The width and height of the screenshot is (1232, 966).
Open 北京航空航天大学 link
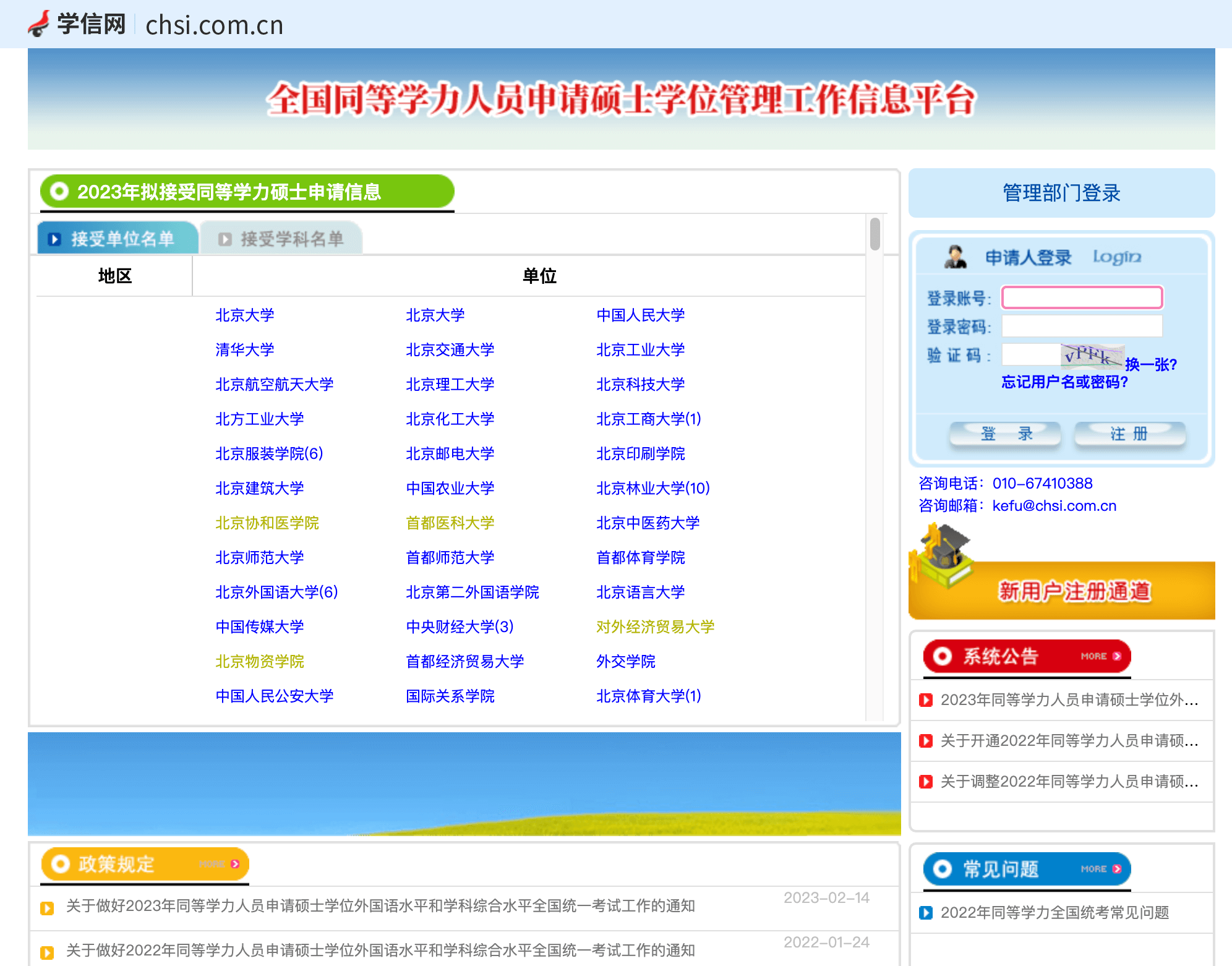pos(275,385)
